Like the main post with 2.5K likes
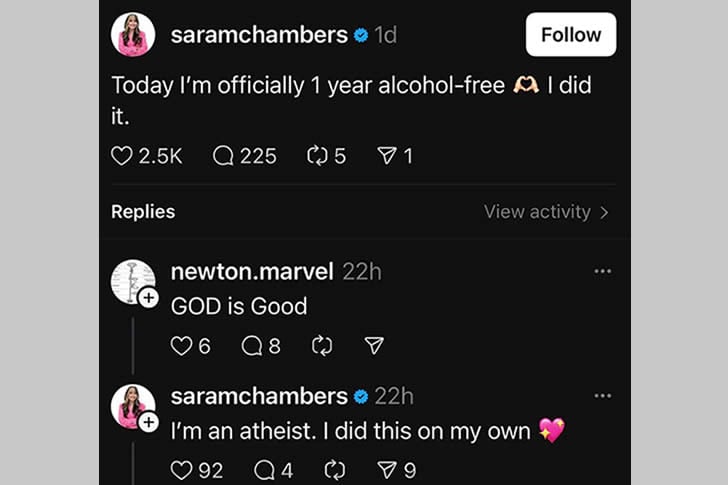Image resolution: width=728 pixels, height=485 pixels. click(x=122, y=156)
